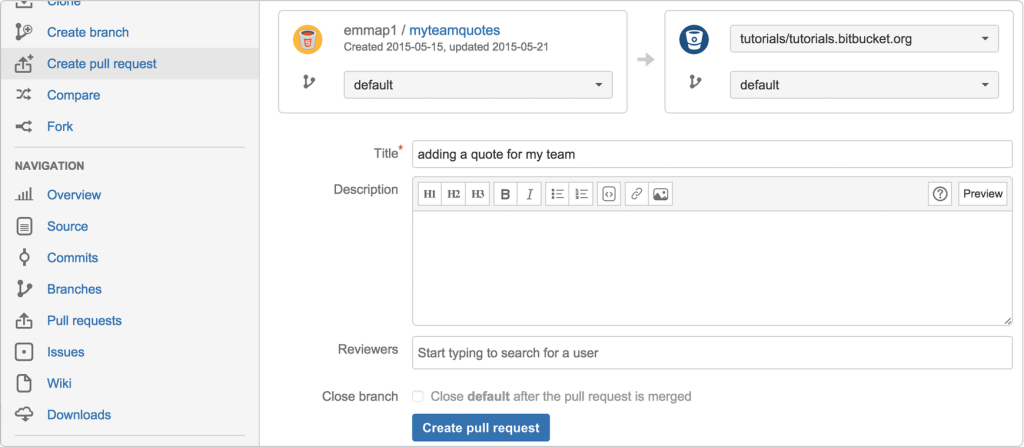The image size is (1024, 447).
Task: Open the markdown help question icon
Action: click(940, 194)
